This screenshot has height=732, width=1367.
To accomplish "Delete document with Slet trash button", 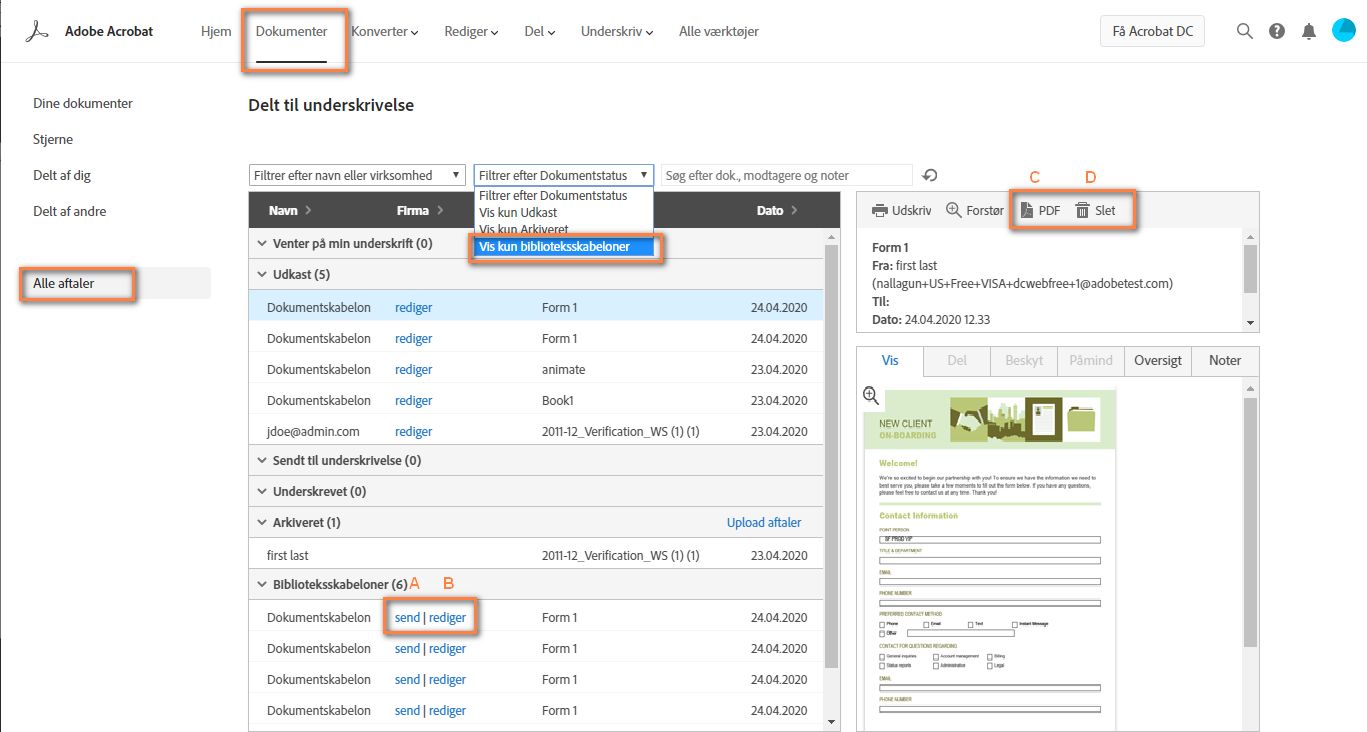I will tap(1095, 211).
